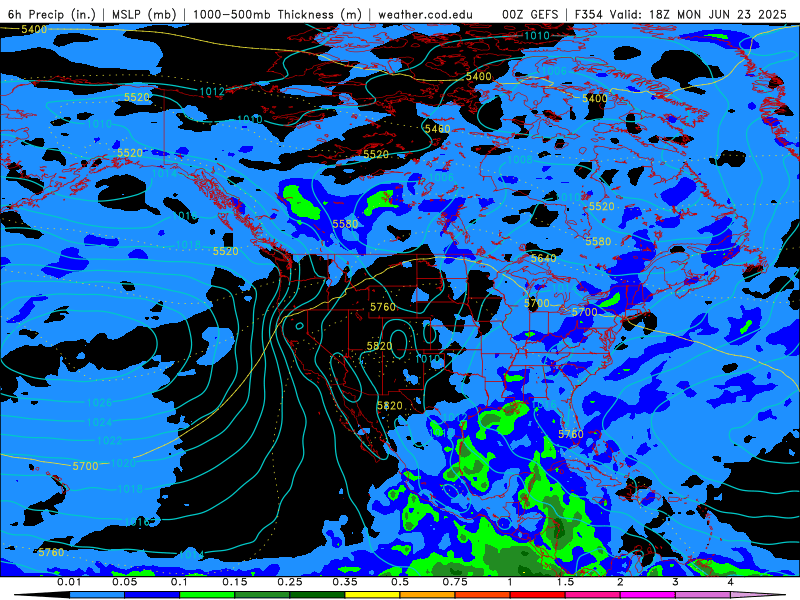
Task: Click the '6h Precip (in.)' header text
Action: [52, 14]
